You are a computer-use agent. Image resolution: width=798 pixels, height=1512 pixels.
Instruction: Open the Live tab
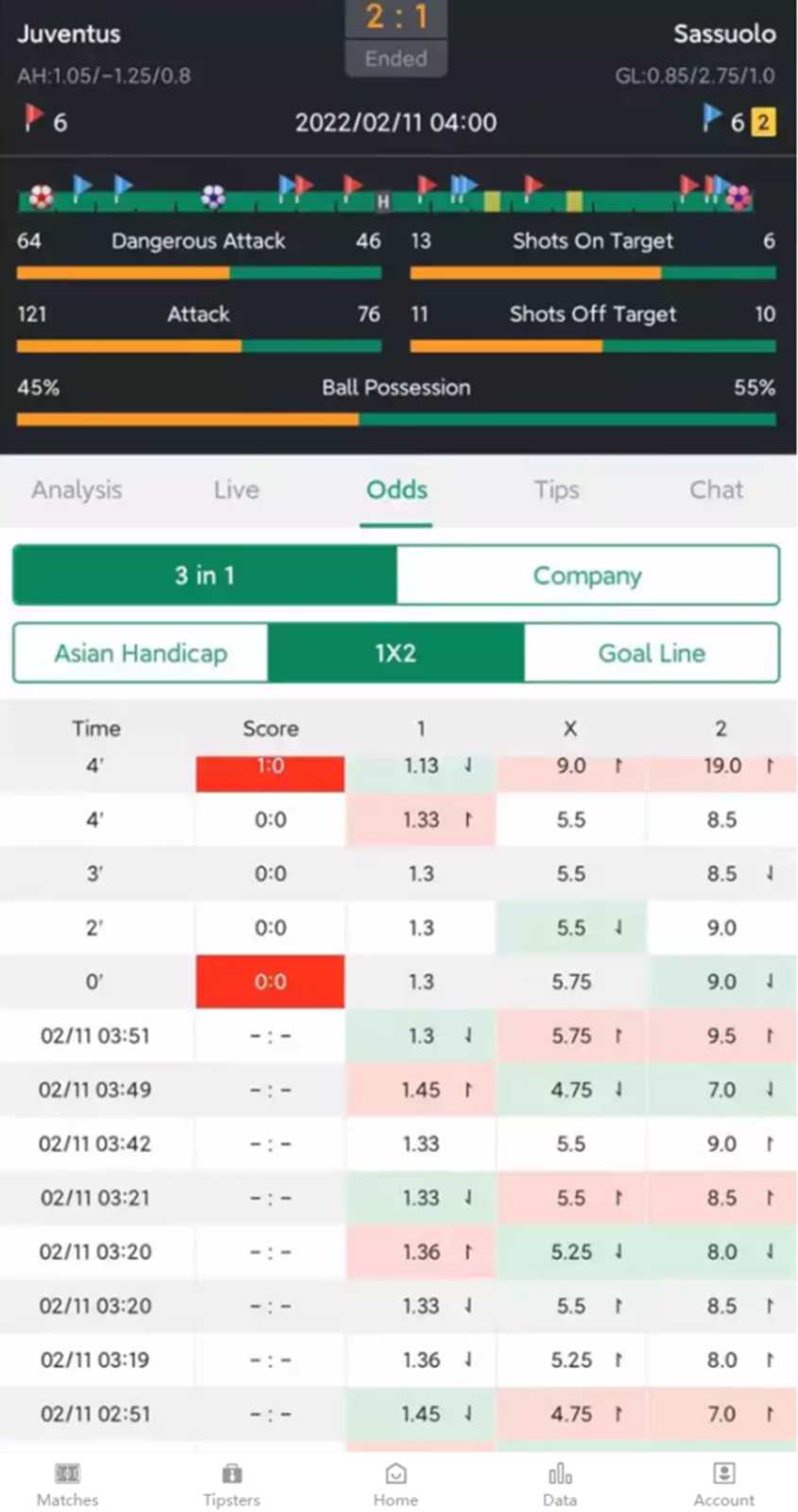click(236, 490)
